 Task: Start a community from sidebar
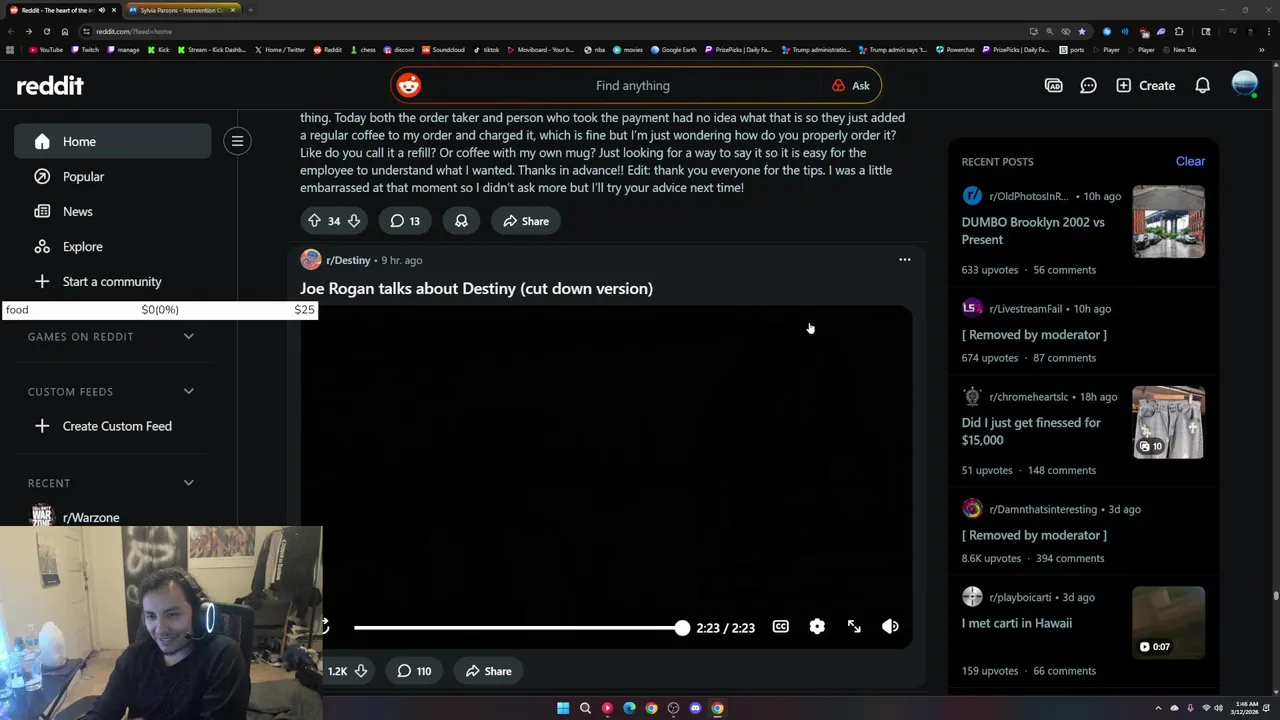(112, 281)
